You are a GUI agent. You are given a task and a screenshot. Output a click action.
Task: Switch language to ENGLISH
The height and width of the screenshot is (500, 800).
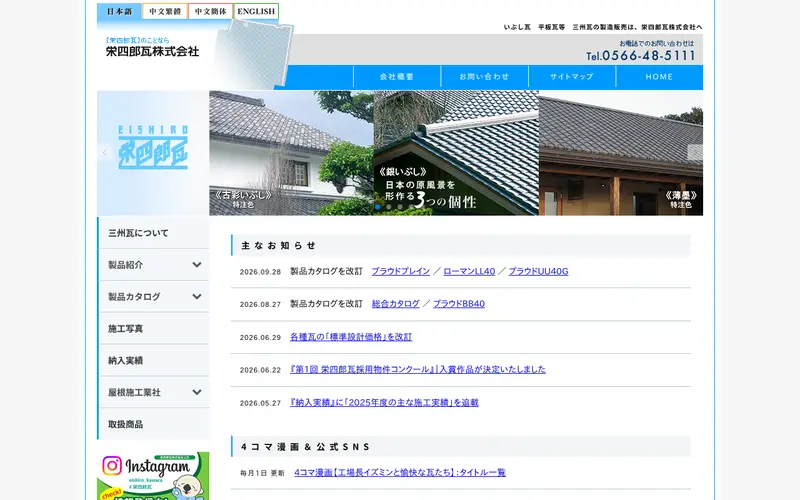pyautogui.click(x=256, y=11)
